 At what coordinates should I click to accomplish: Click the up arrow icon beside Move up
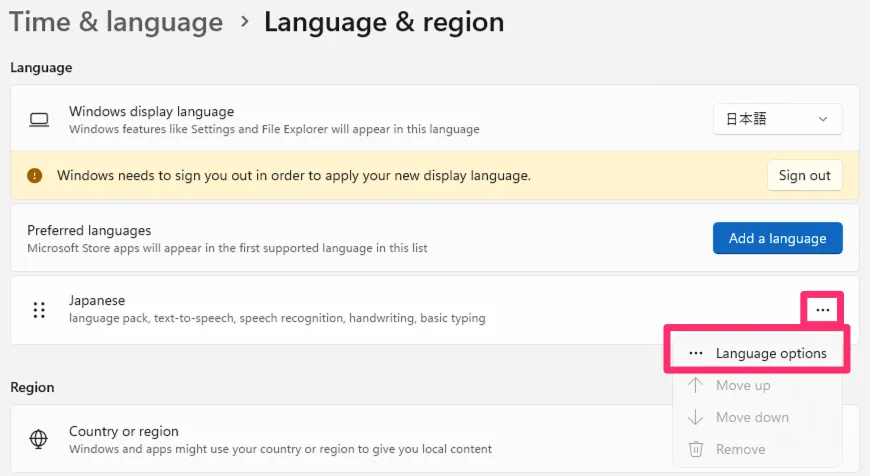coord(695,385)
